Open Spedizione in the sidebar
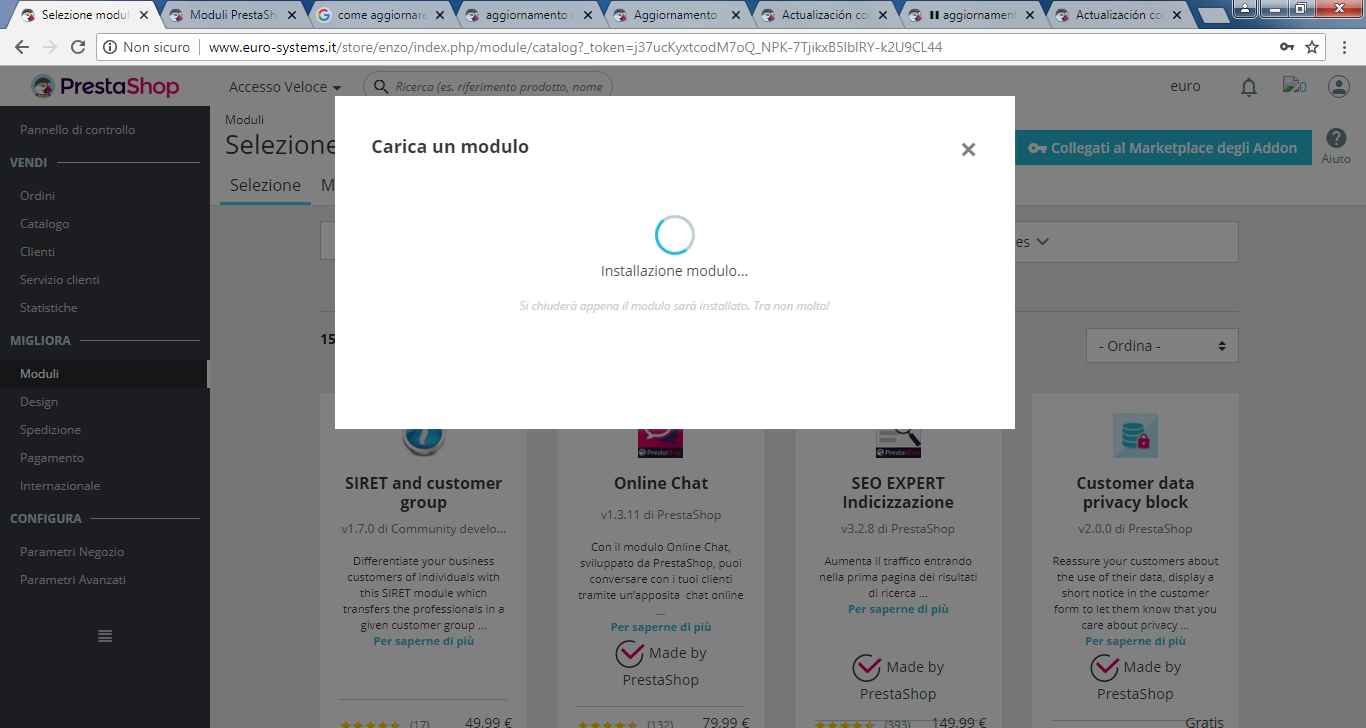 (x=51, y=430)
